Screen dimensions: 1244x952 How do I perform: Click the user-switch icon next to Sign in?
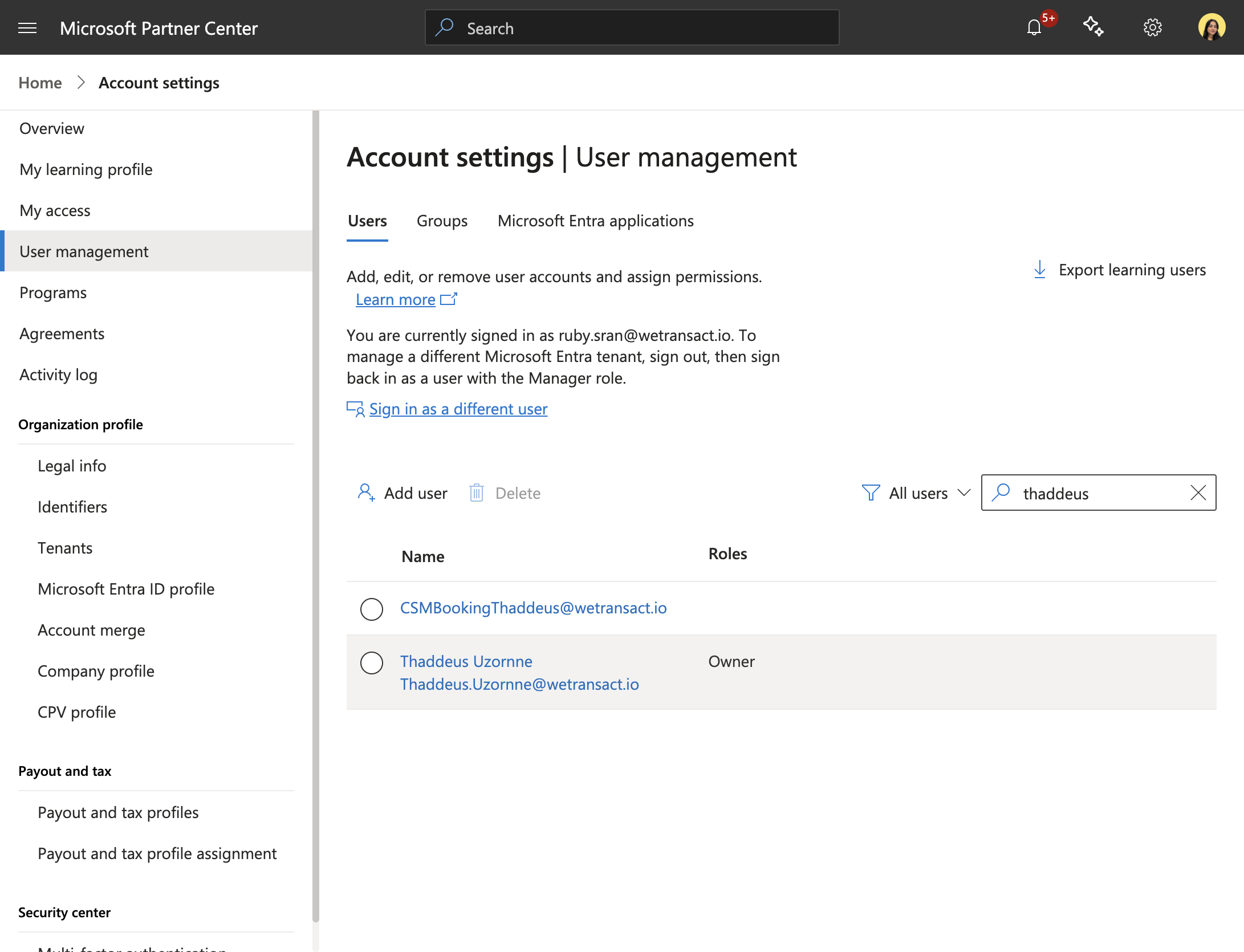pyautogui.click(x=356, y=409)
